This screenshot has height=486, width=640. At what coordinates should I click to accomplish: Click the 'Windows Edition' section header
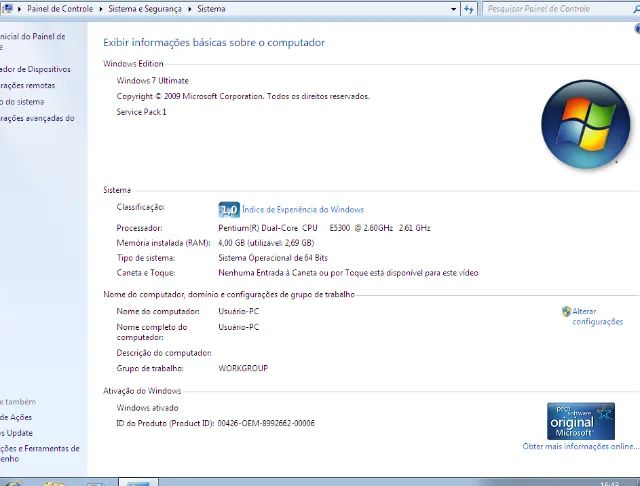click(x=133, y=64)
